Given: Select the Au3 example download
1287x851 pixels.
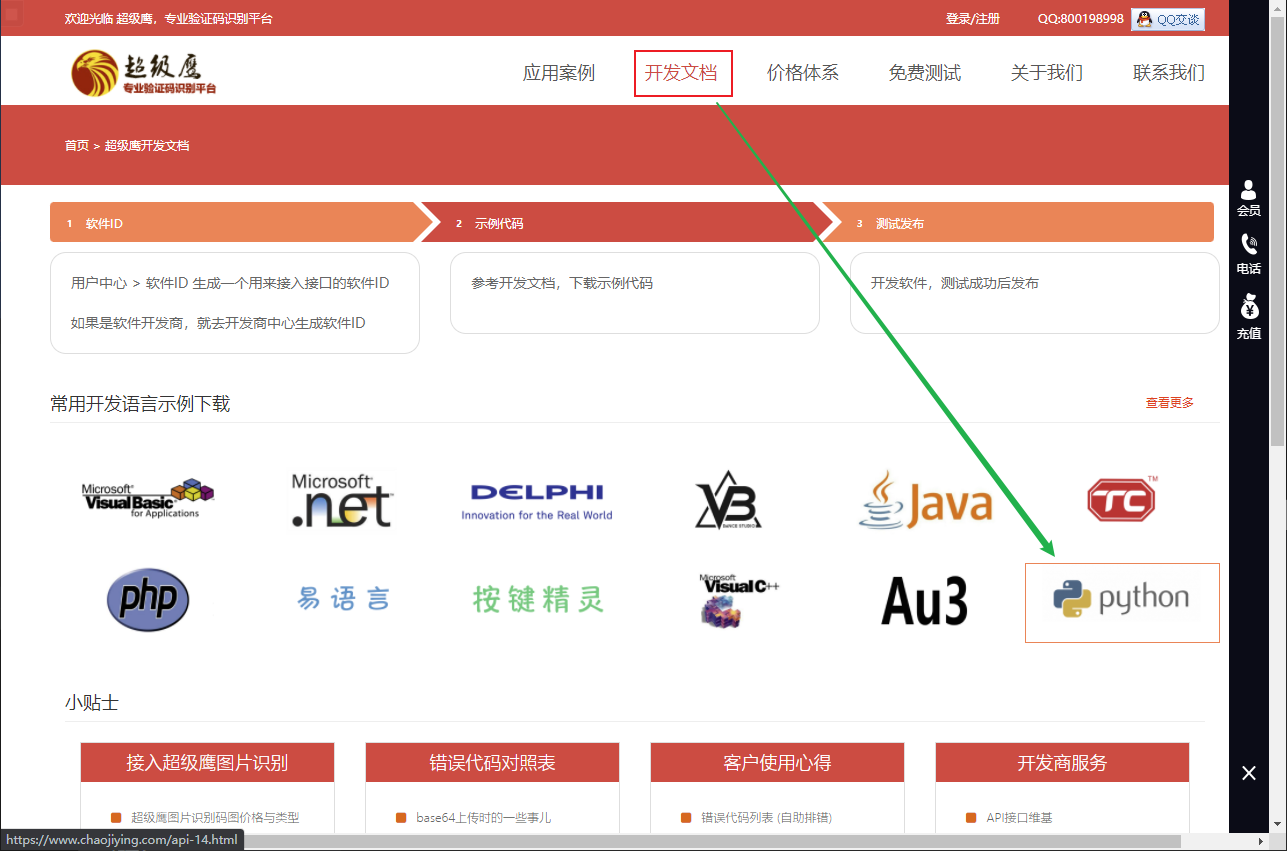Looking at the screenshot, I should 922,601.
